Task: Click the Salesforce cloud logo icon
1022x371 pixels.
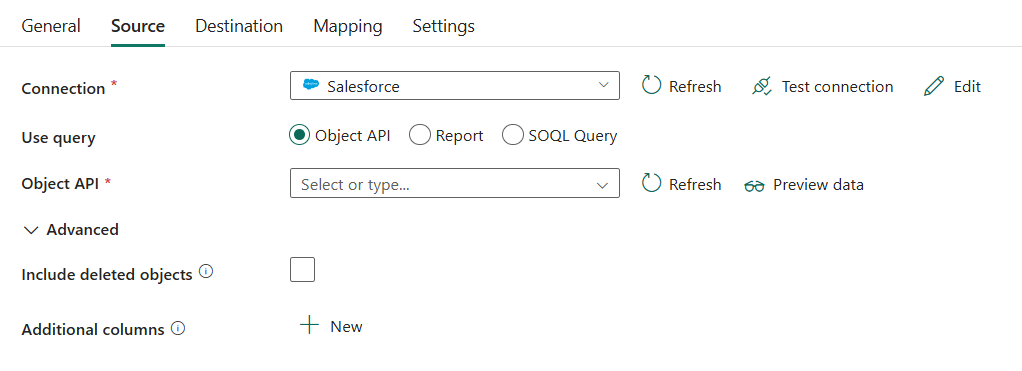Action: (x=311, y=85)
